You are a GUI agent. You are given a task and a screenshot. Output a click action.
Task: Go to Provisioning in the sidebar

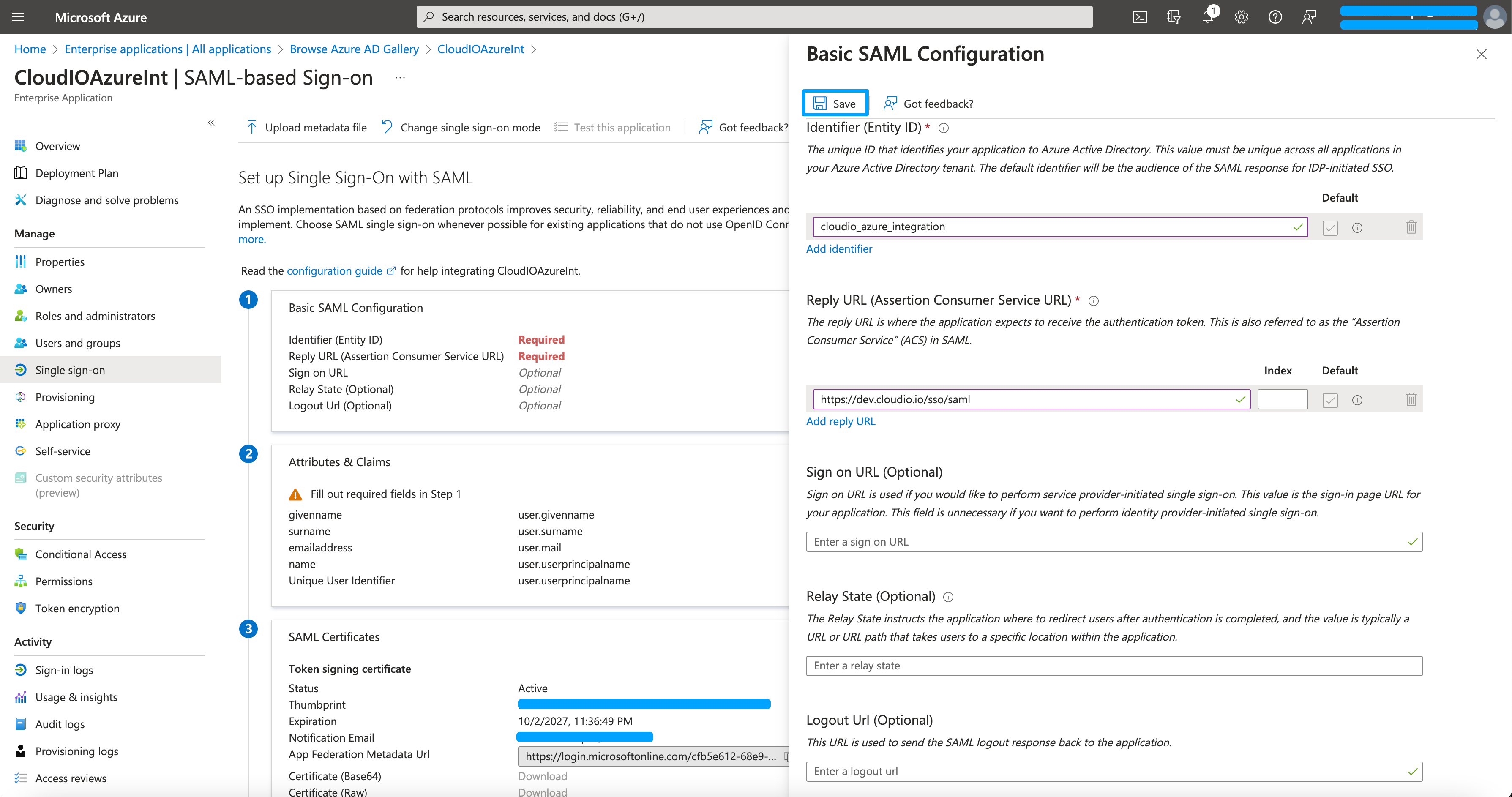[65, 397]
